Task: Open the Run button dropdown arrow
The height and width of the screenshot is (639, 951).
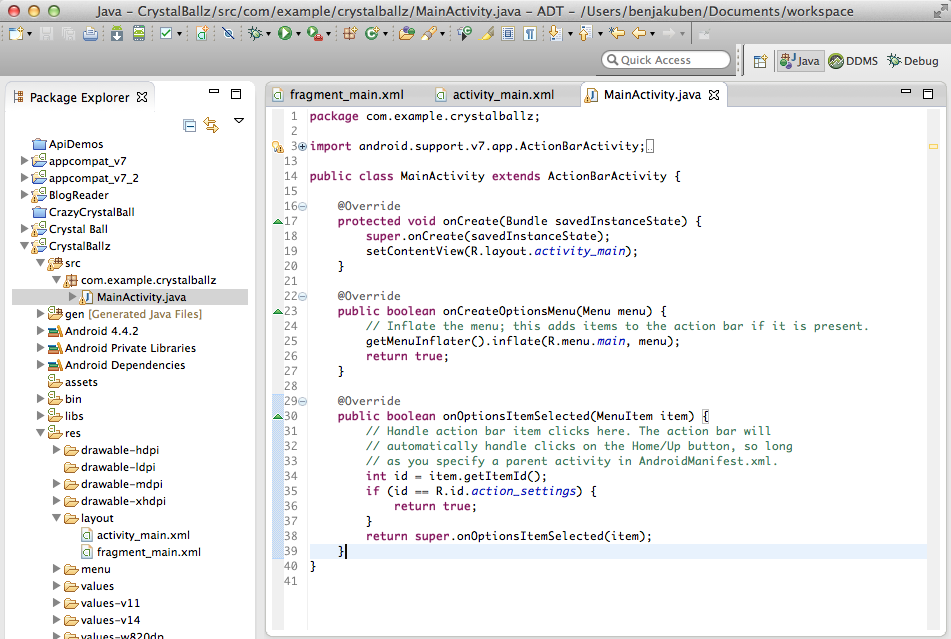Action: (x=298, y=34)
